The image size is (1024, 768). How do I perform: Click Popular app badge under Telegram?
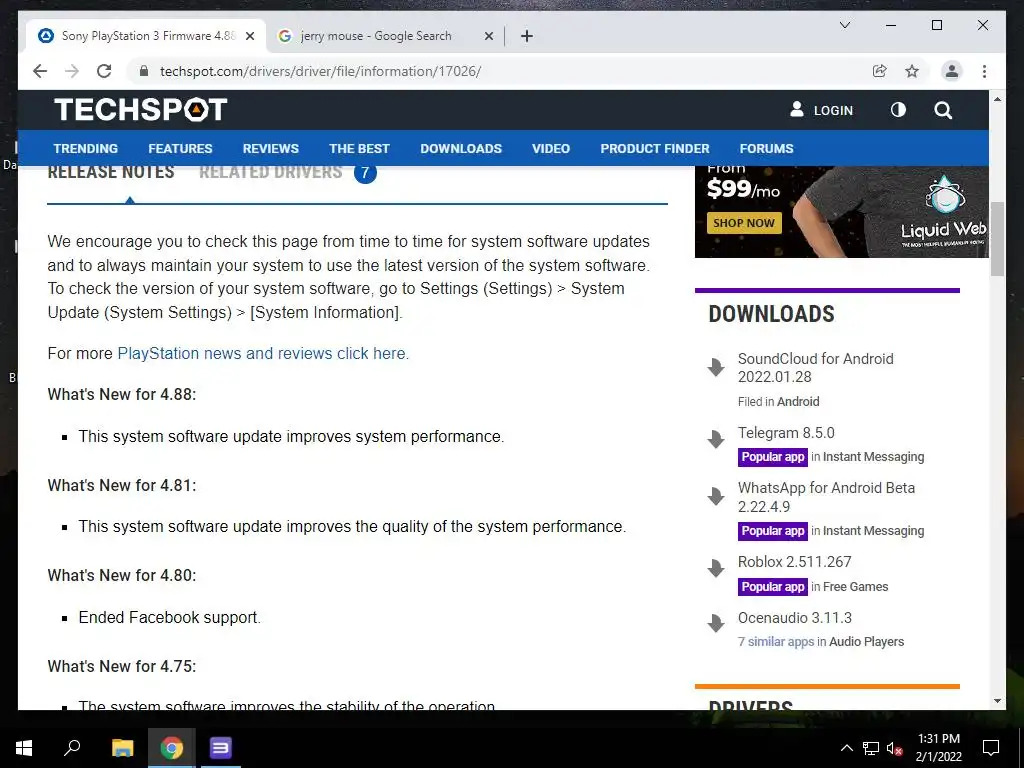(x=773, y=457)
